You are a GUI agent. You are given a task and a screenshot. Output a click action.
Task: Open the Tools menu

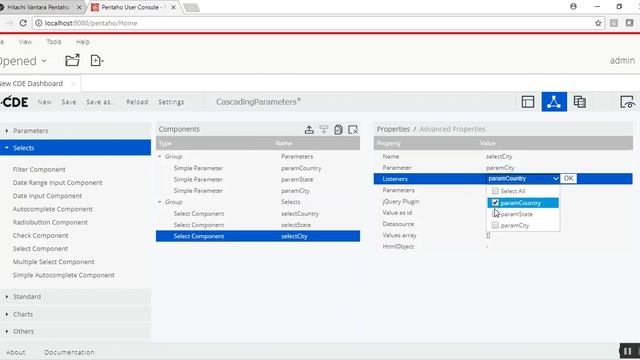[x=53, y=42]
